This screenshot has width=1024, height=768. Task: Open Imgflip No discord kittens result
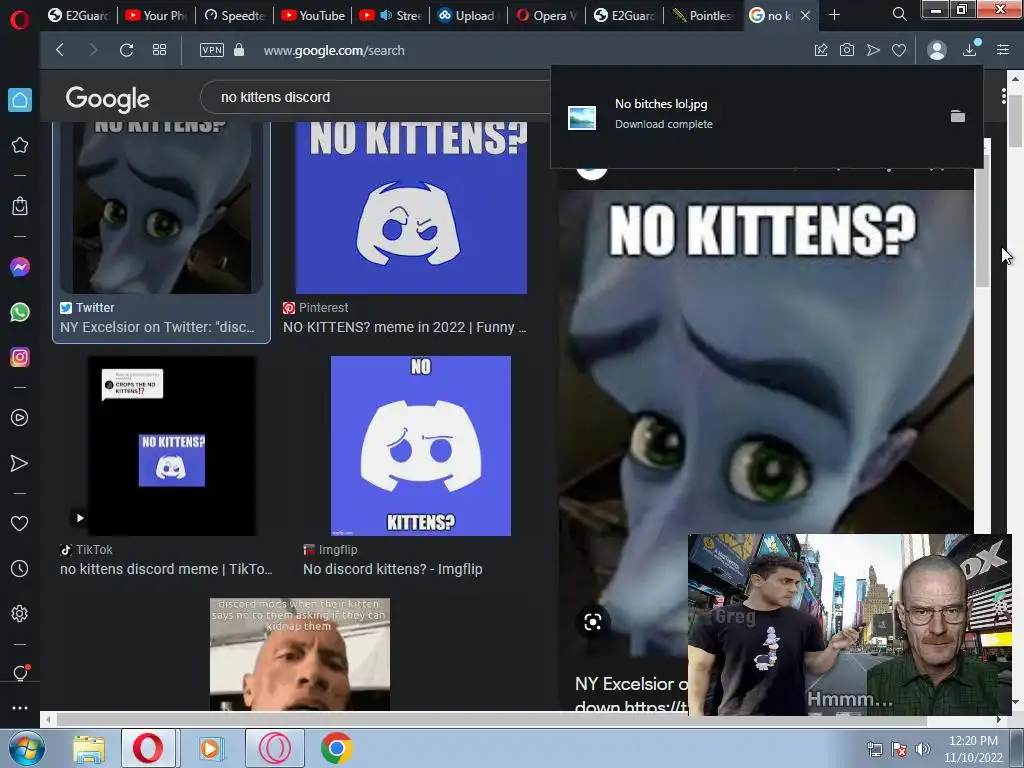click(x=392, y=569)
